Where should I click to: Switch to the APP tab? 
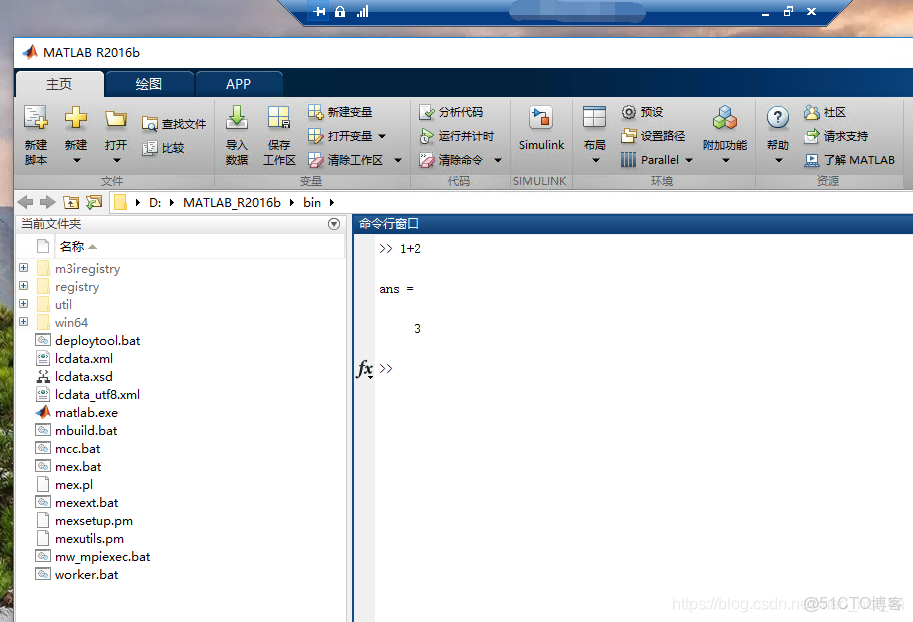pos(239,84)
